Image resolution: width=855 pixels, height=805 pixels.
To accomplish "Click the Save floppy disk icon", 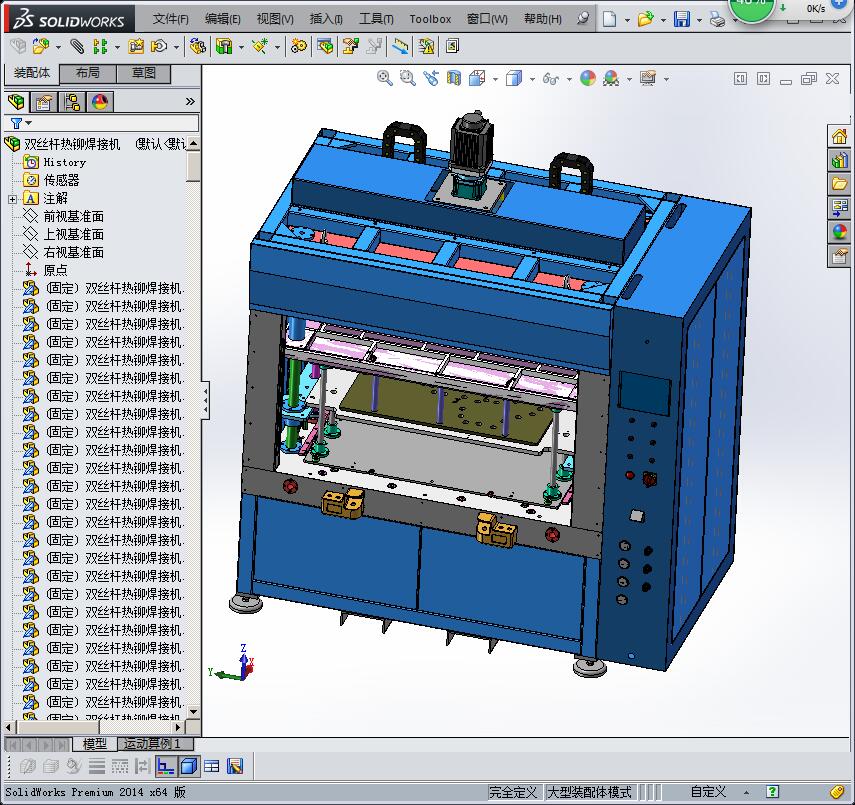I will pyautogui.click(x=682, y=20).
